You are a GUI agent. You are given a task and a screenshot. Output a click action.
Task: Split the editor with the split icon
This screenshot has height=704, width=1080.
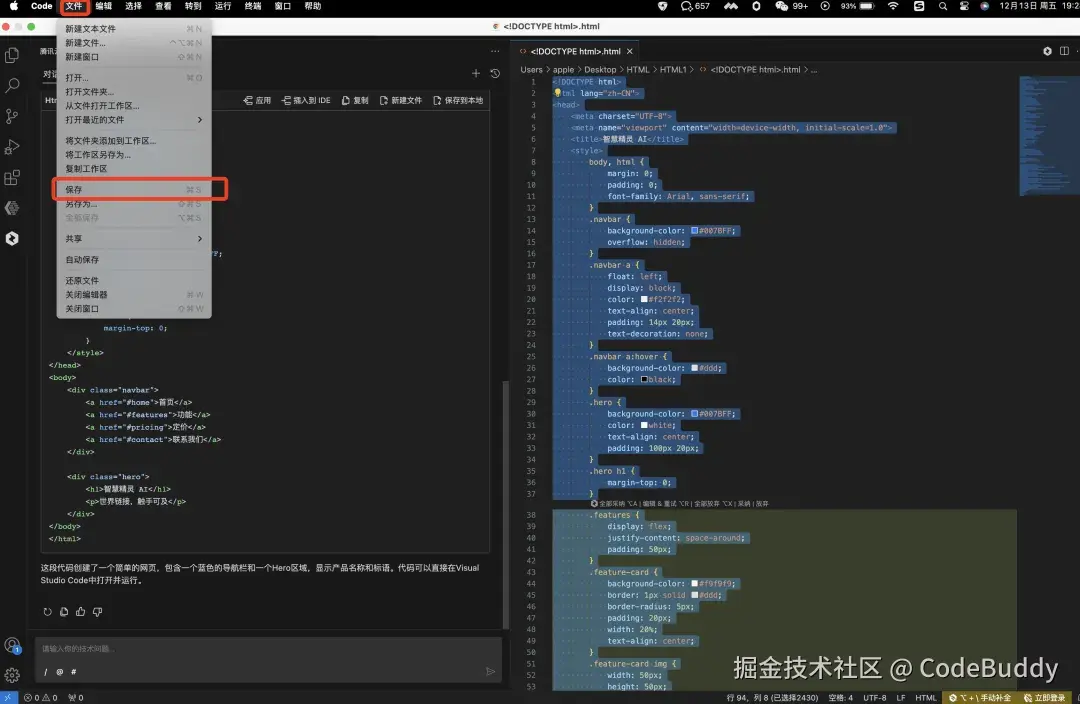1064,51
